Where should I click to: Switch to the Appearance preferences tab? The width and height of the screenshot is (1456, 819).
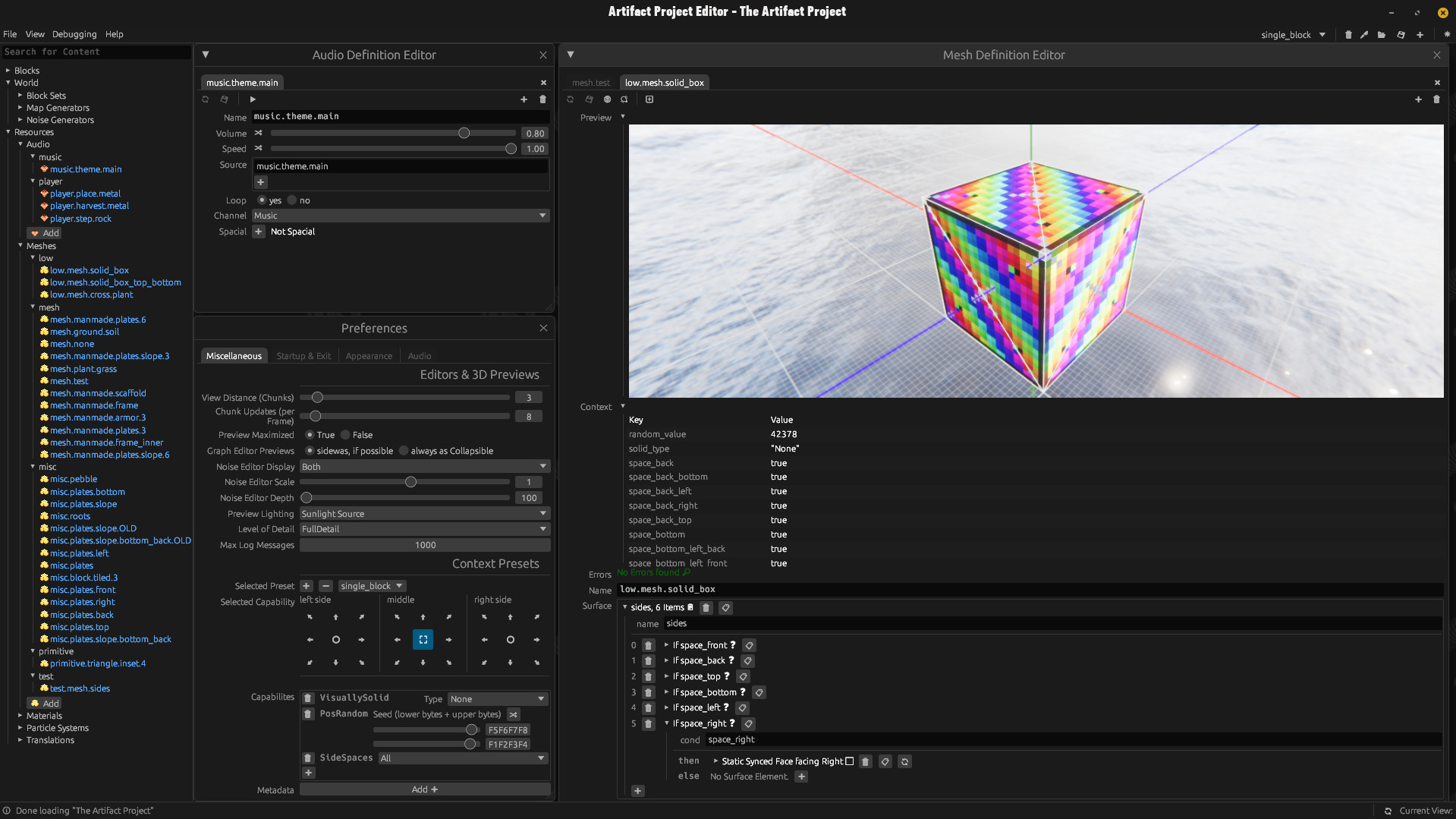click(x=369, y=356)
